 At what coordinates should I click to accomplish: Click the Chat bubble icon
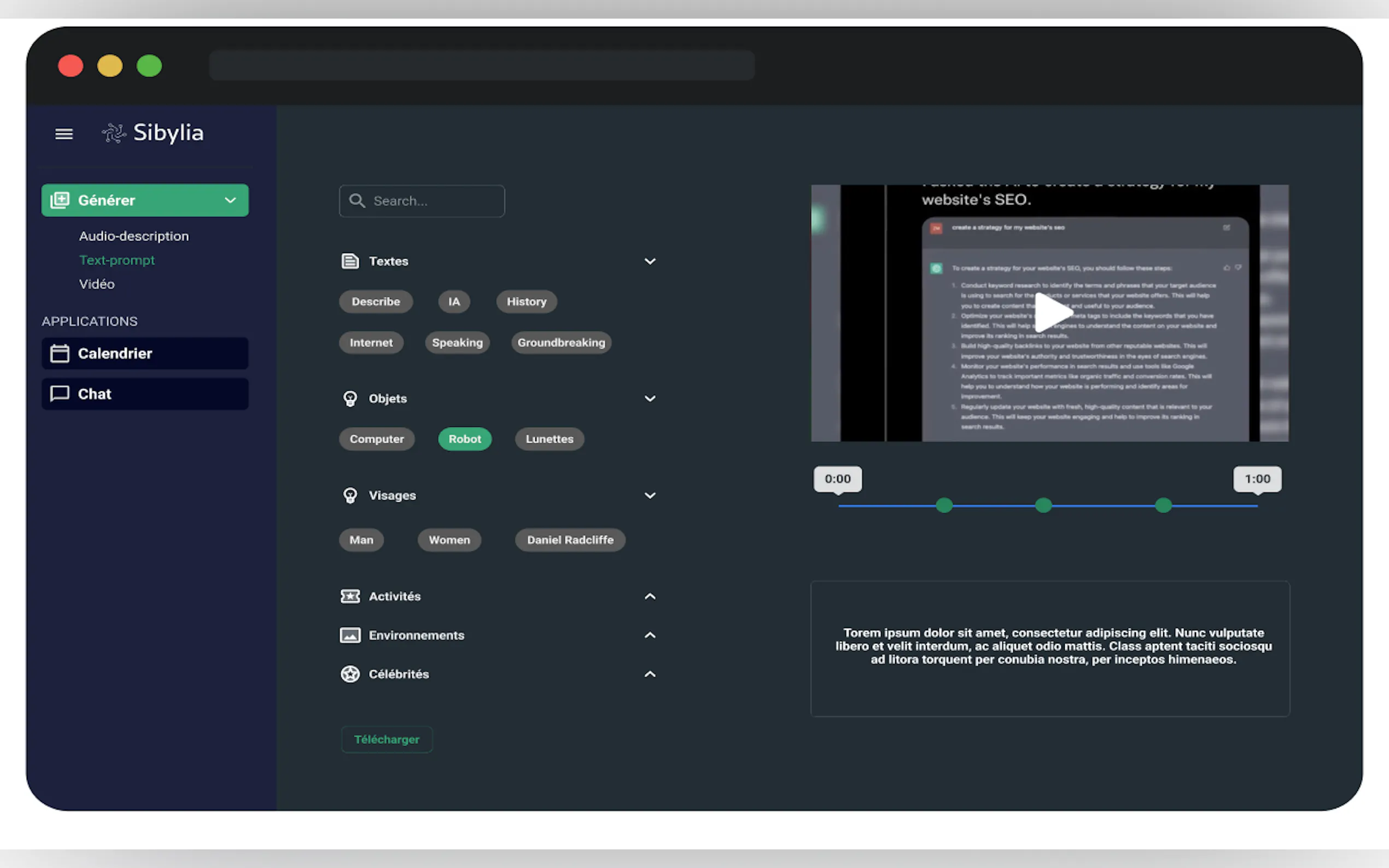click(60, 394)
